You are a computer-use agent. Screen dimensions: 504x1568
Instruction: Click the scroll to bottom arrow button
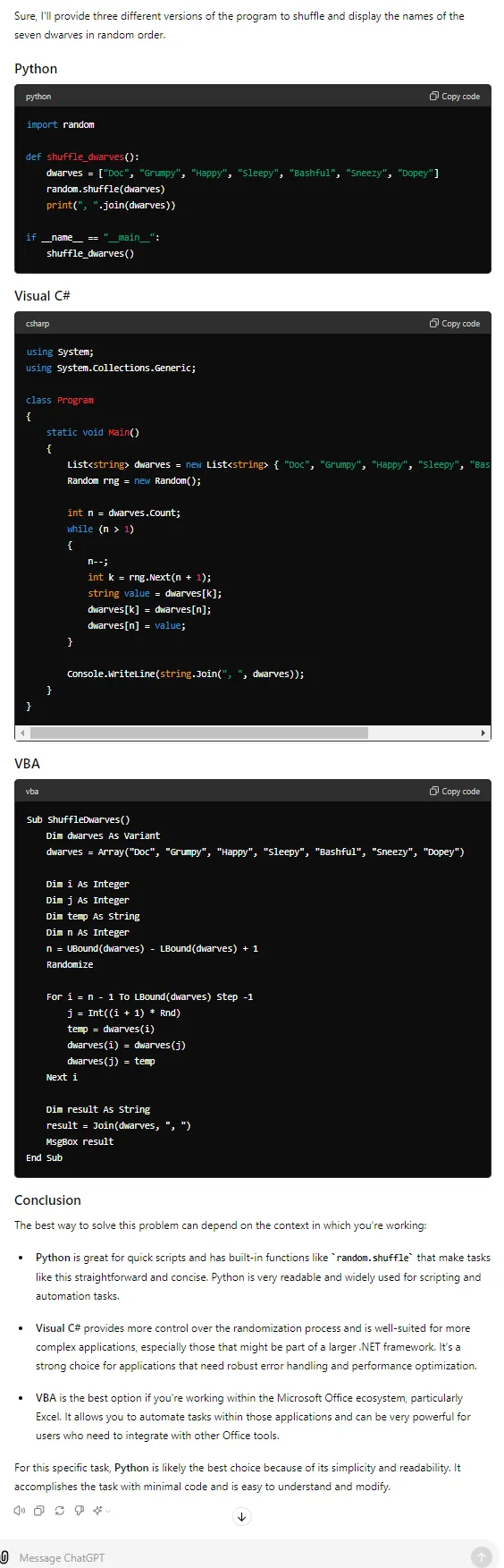[x=241, y=1517]
